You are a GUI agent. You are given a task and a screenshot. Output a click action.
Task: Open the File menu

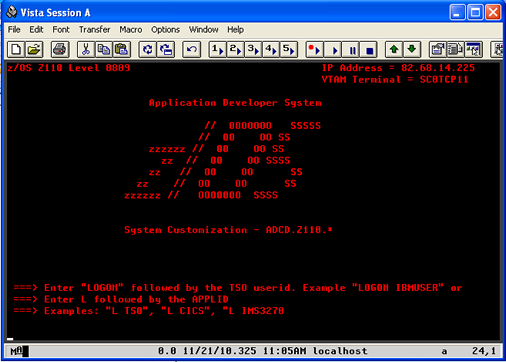click(x=14, y=30)
